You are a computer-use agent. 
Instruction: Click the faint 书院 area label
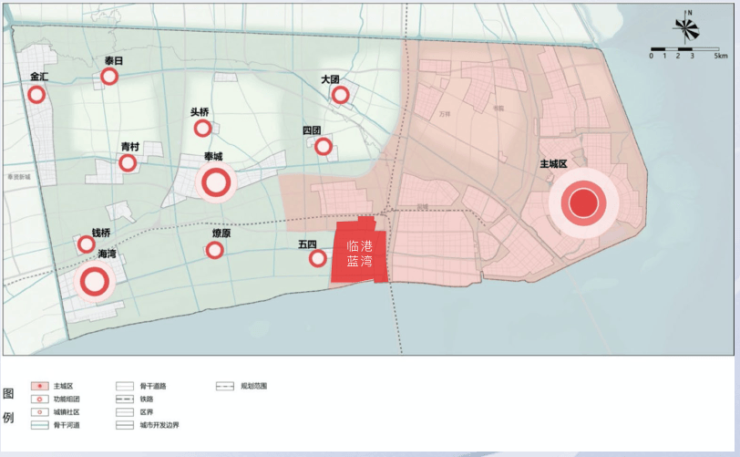498,108
